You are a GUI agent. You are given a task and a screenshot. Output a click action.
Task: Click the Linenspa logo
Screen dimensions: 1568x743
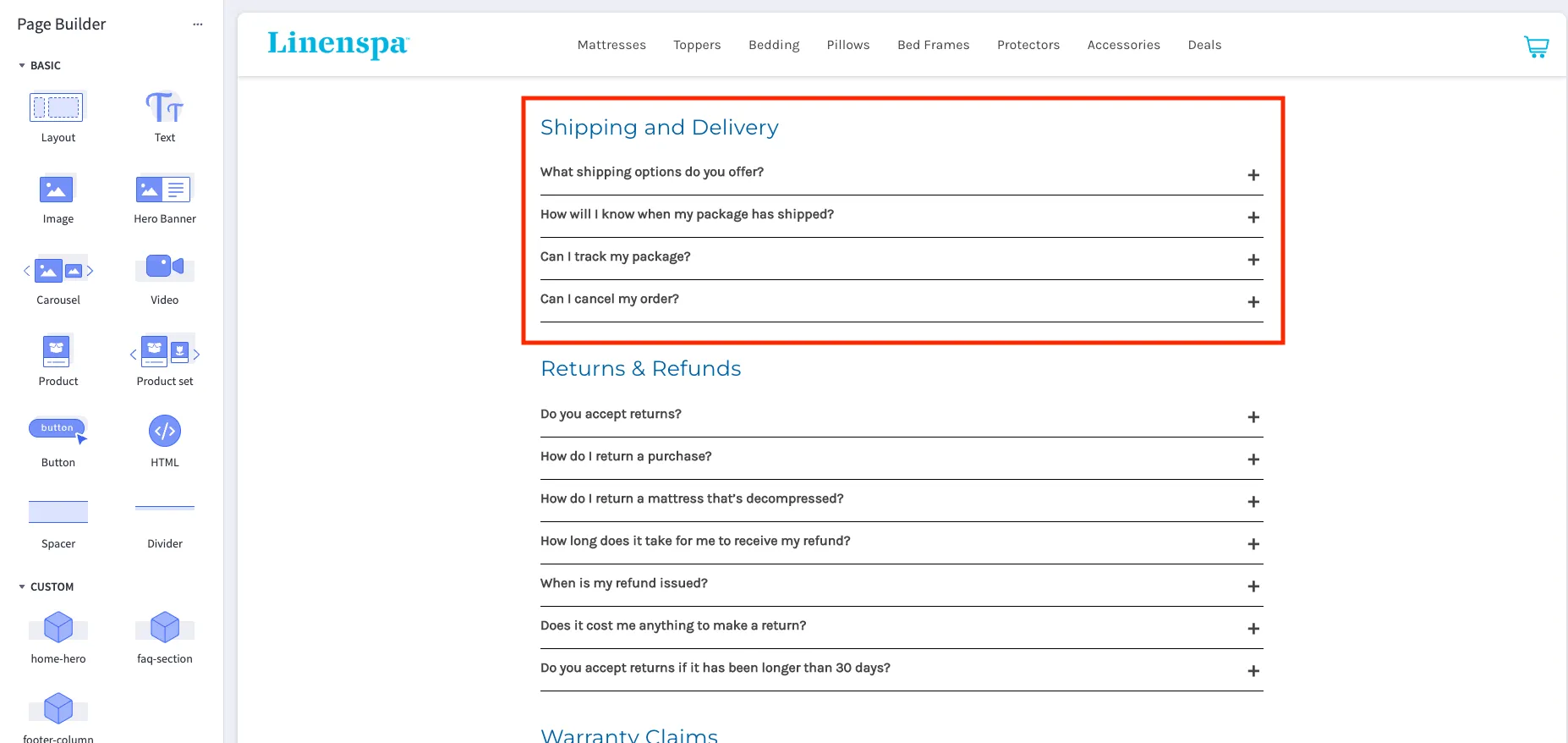pyautogui.click(x=338, y=44)
